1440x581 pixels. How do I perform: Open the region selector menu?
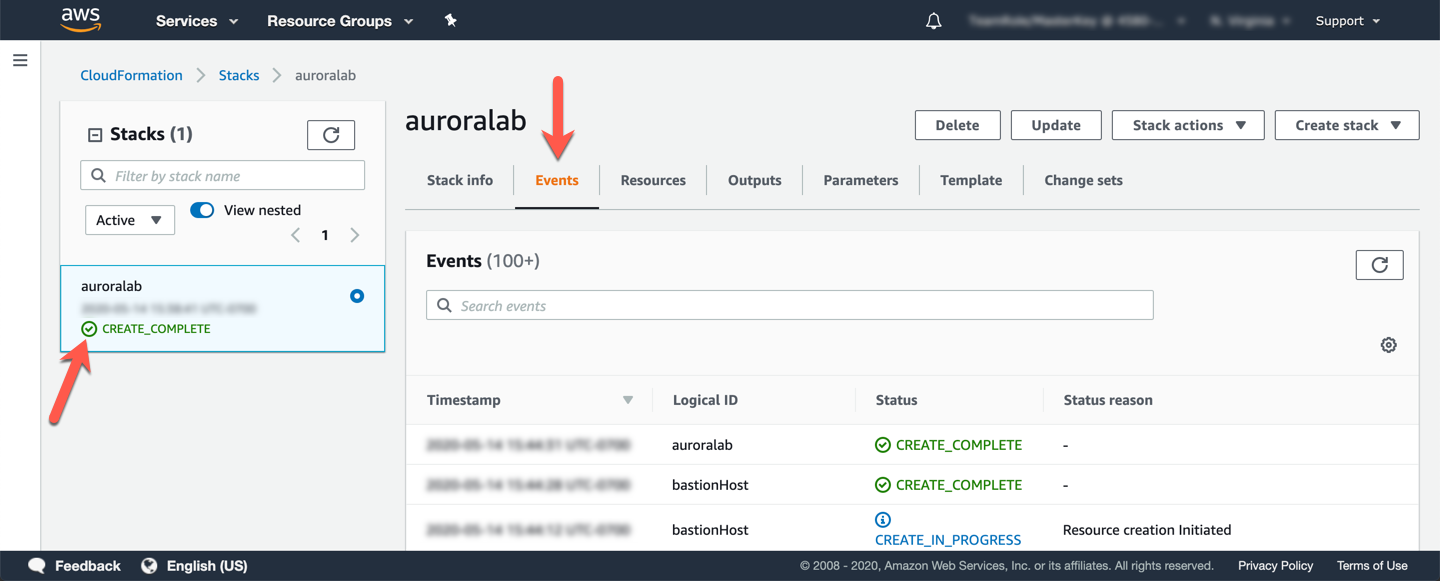click(1250, 21)
